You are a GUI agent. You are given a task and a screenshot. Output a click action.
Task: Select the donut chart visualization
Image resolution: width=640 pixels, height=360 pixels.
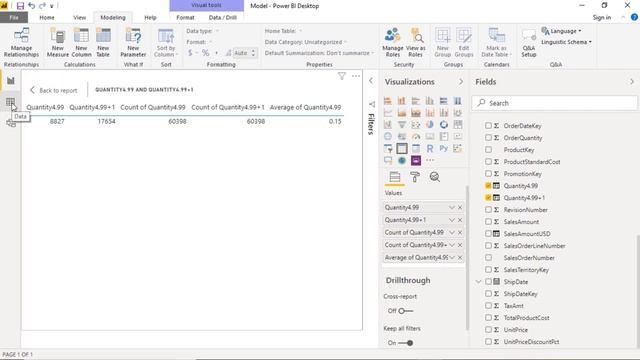tap(444, 124)
